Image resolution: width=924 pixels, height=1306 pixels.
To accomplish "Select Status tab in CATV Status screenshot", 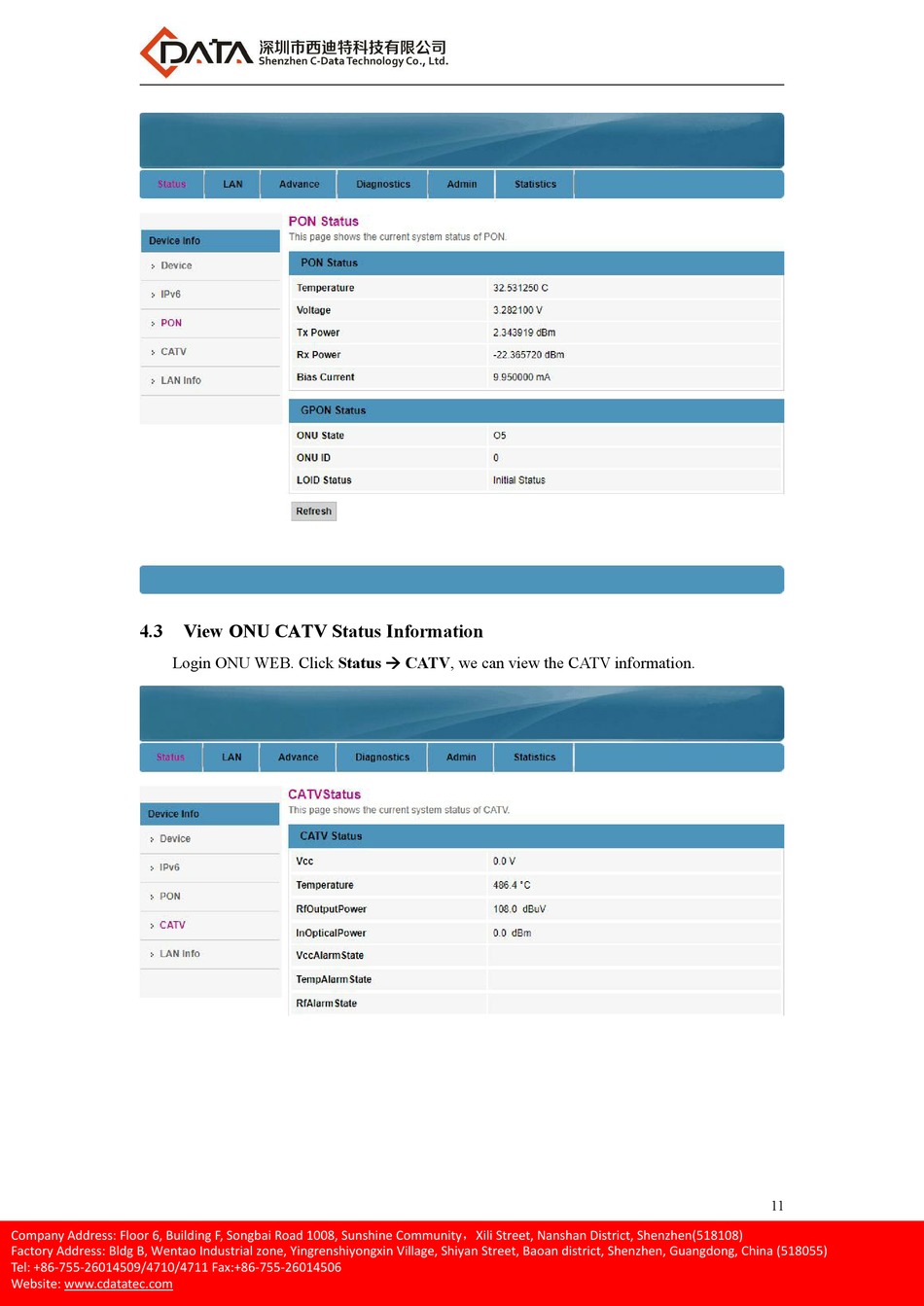I will pyautogui.click(x=170, y=758).
